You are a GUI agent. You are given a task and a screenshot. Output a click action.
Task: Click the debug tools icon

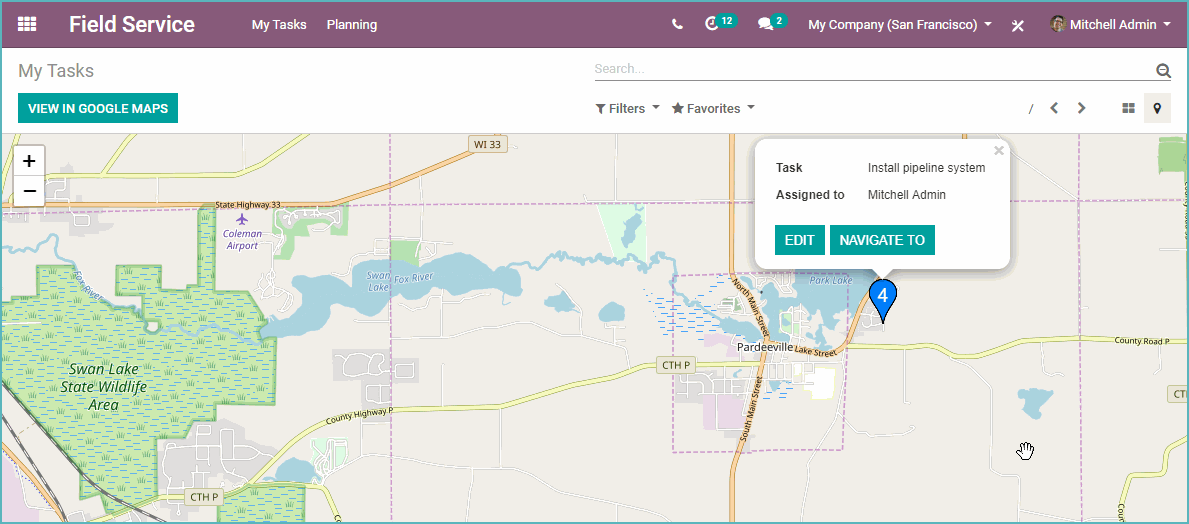[x=1018, y=25]
